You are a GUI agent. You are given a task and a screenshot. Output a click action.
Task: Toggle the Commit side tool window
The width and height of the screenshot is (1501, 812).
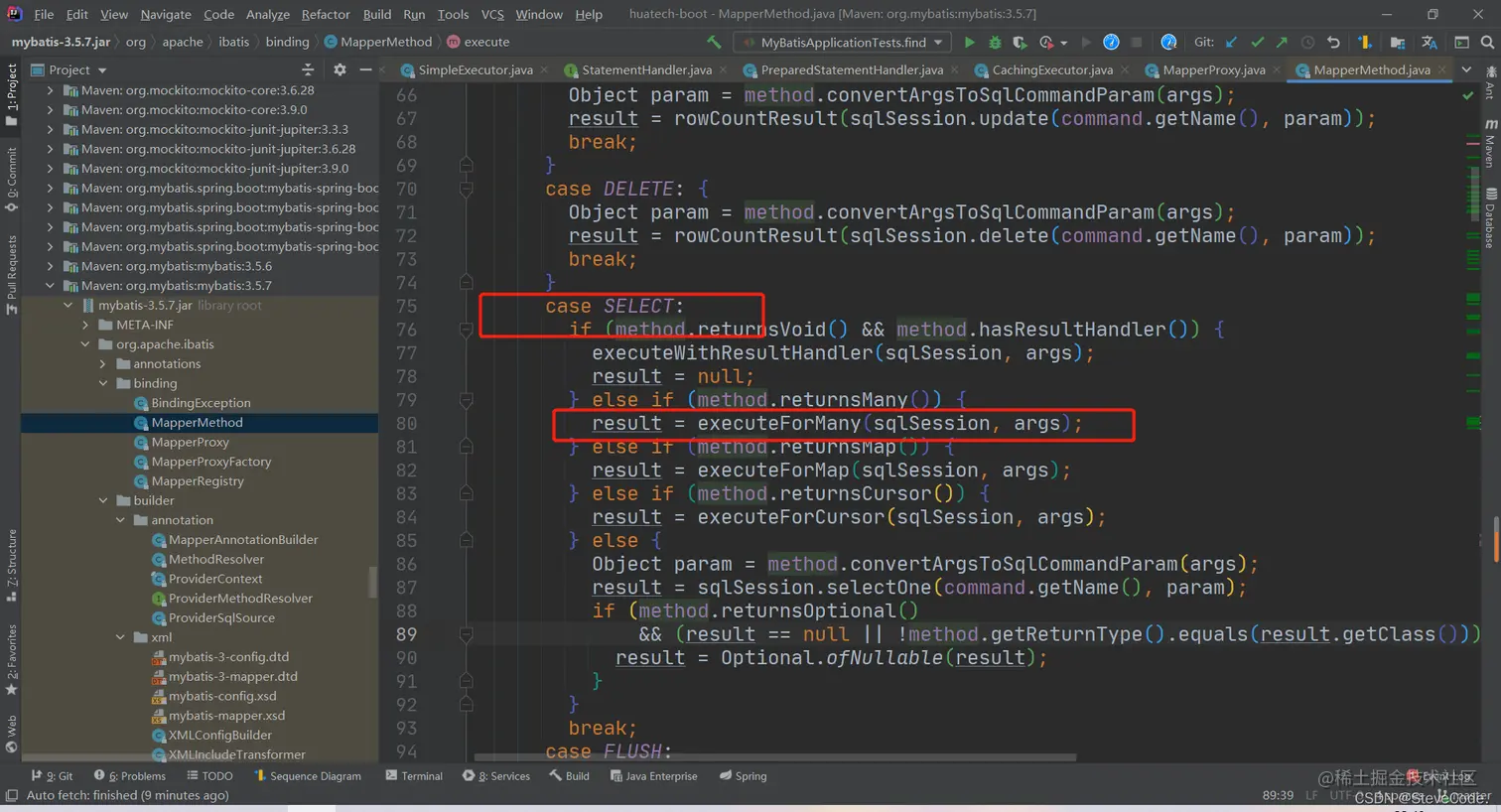(x=11, y=179)
